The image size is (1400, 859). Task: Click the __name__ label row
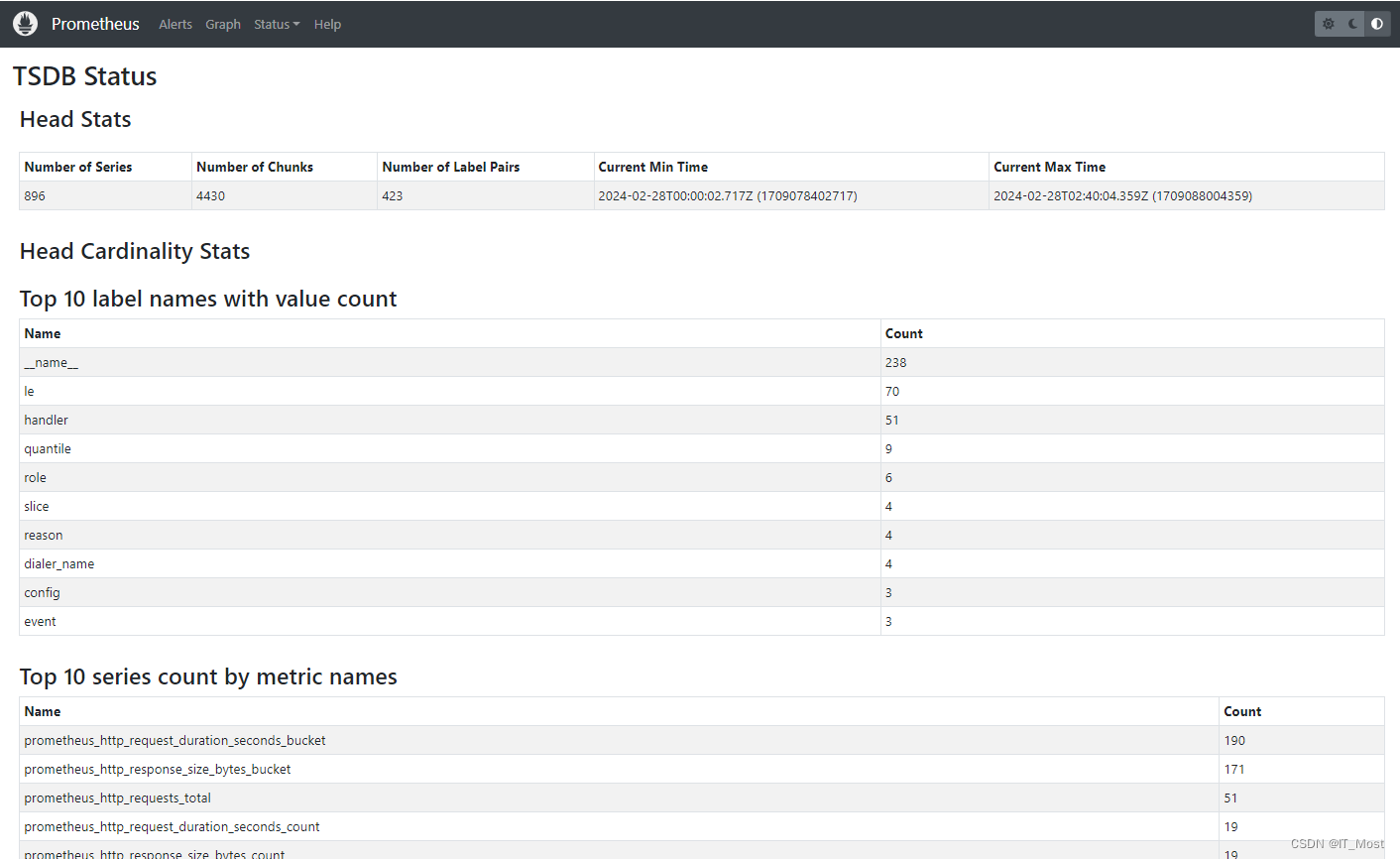[702, 362]
